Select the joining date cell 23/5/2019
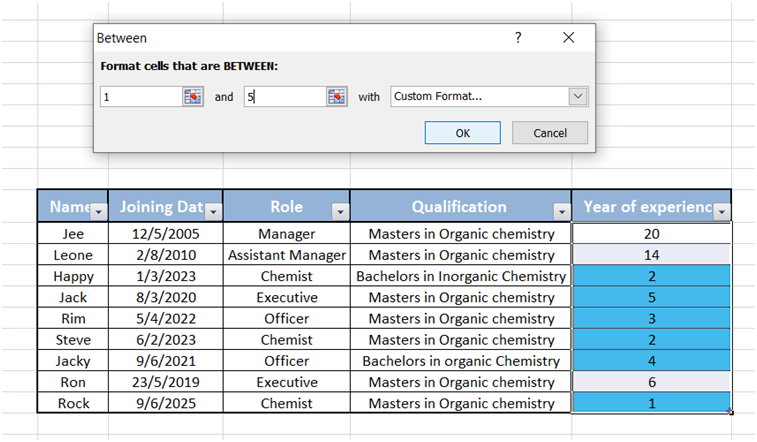The height and width of the screenshot is (442, 757). (166, 382)
